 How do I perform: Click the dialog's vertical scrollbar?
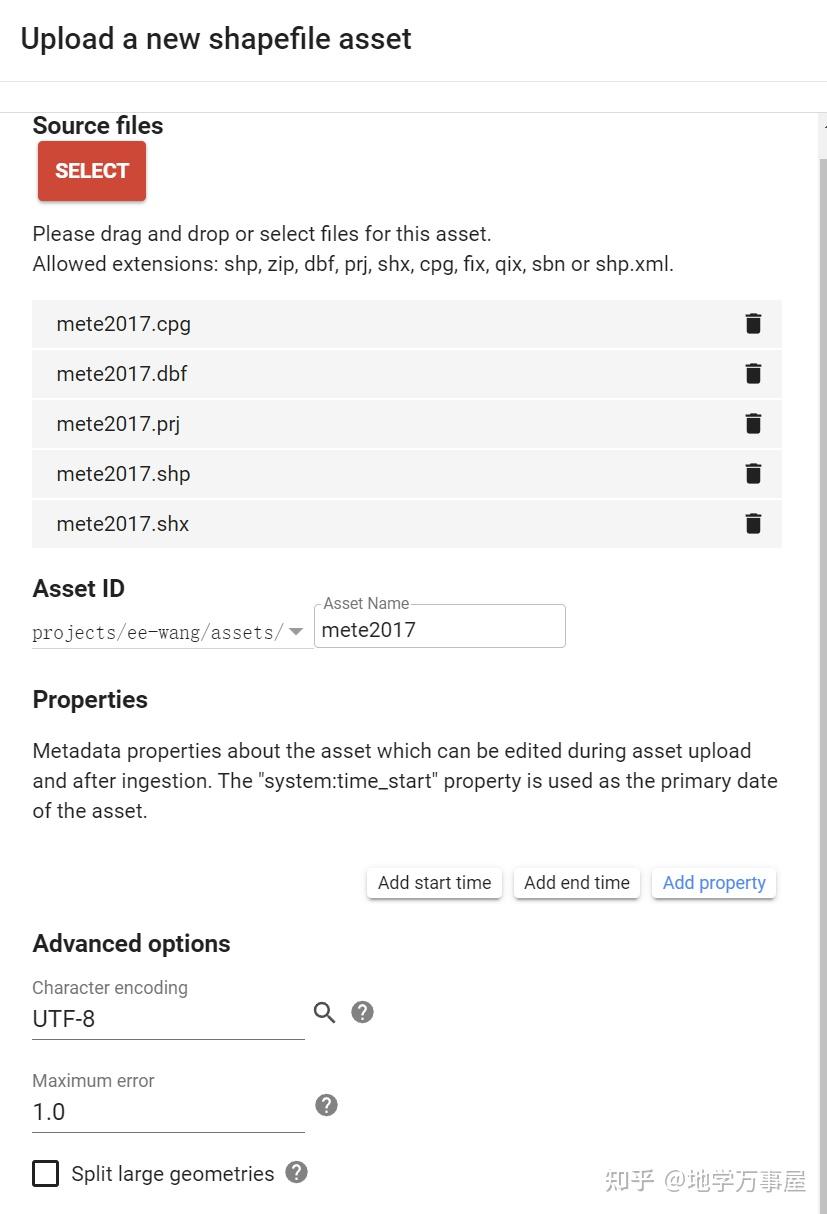point(822,600)
